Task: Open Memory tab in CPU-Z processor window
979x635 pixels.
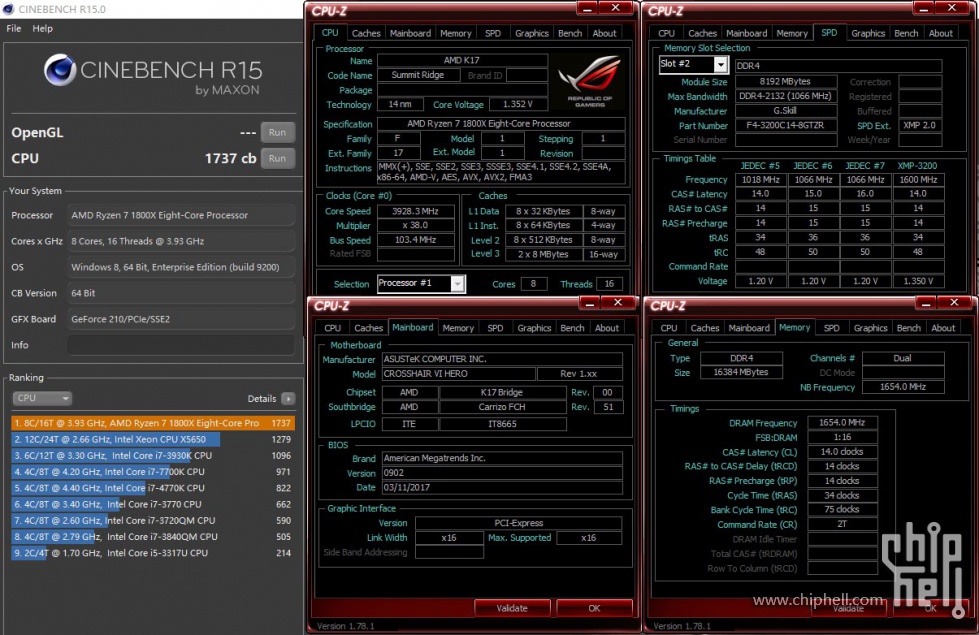Action: pyautogui.click(x=456, y=34)
